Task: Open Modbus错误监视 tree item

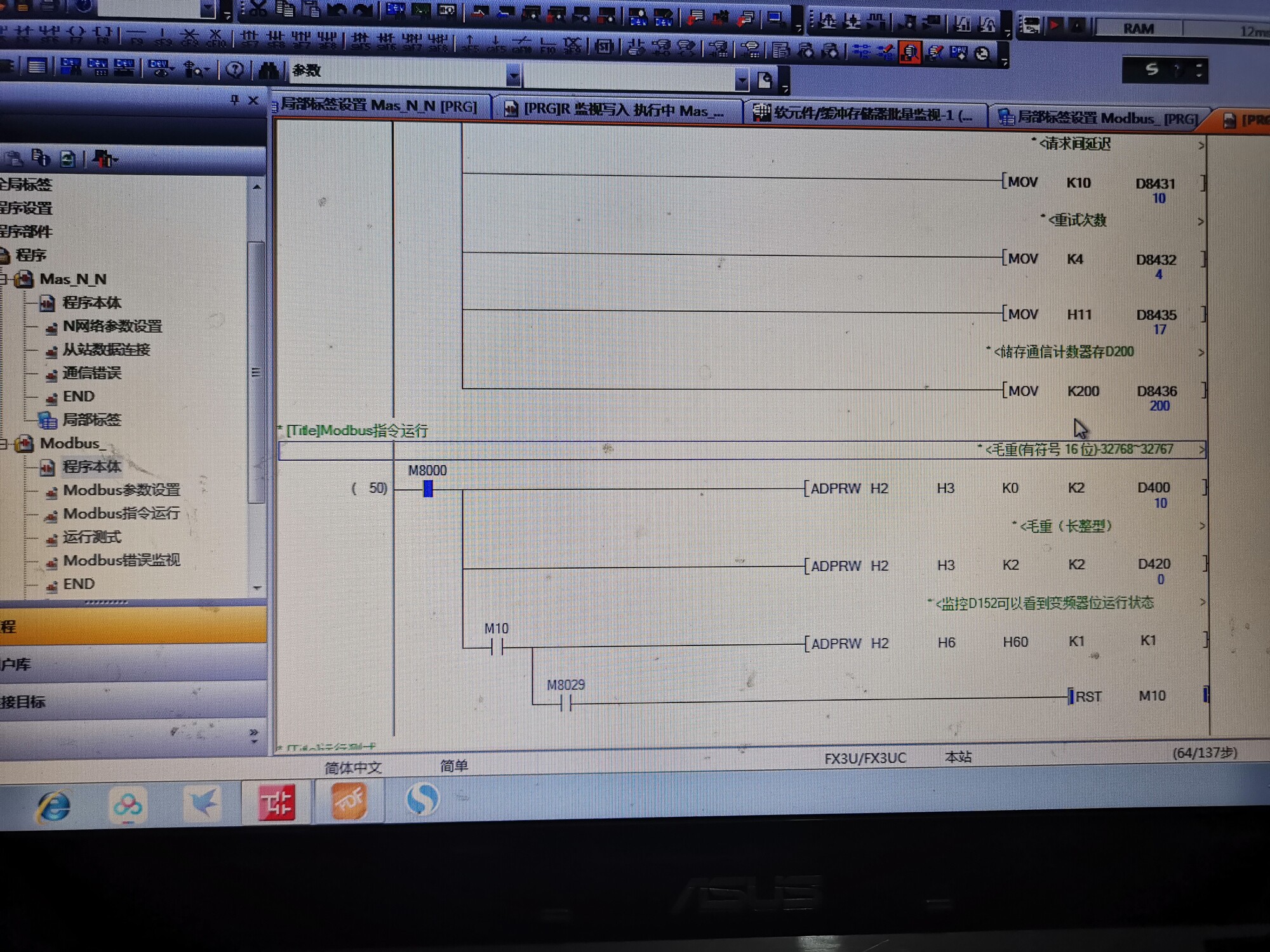Action: pos(121,560)
